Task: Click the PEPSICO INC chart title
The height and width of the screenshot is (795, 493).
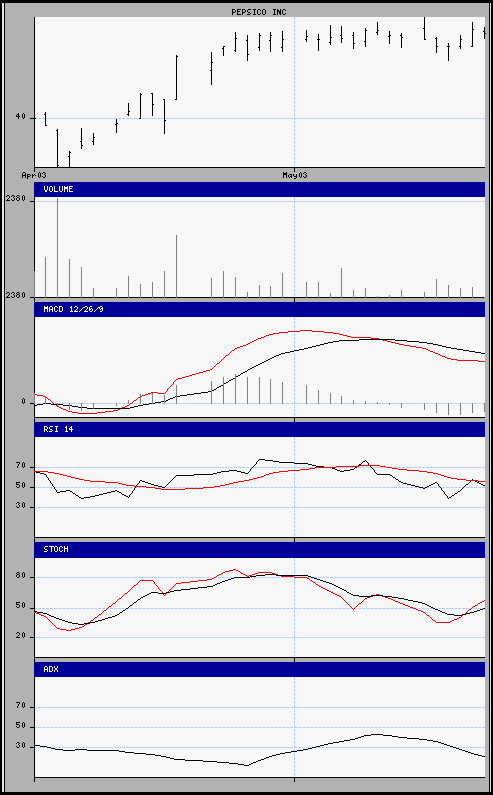Action: pyautogui.click(x=259, y=12)
